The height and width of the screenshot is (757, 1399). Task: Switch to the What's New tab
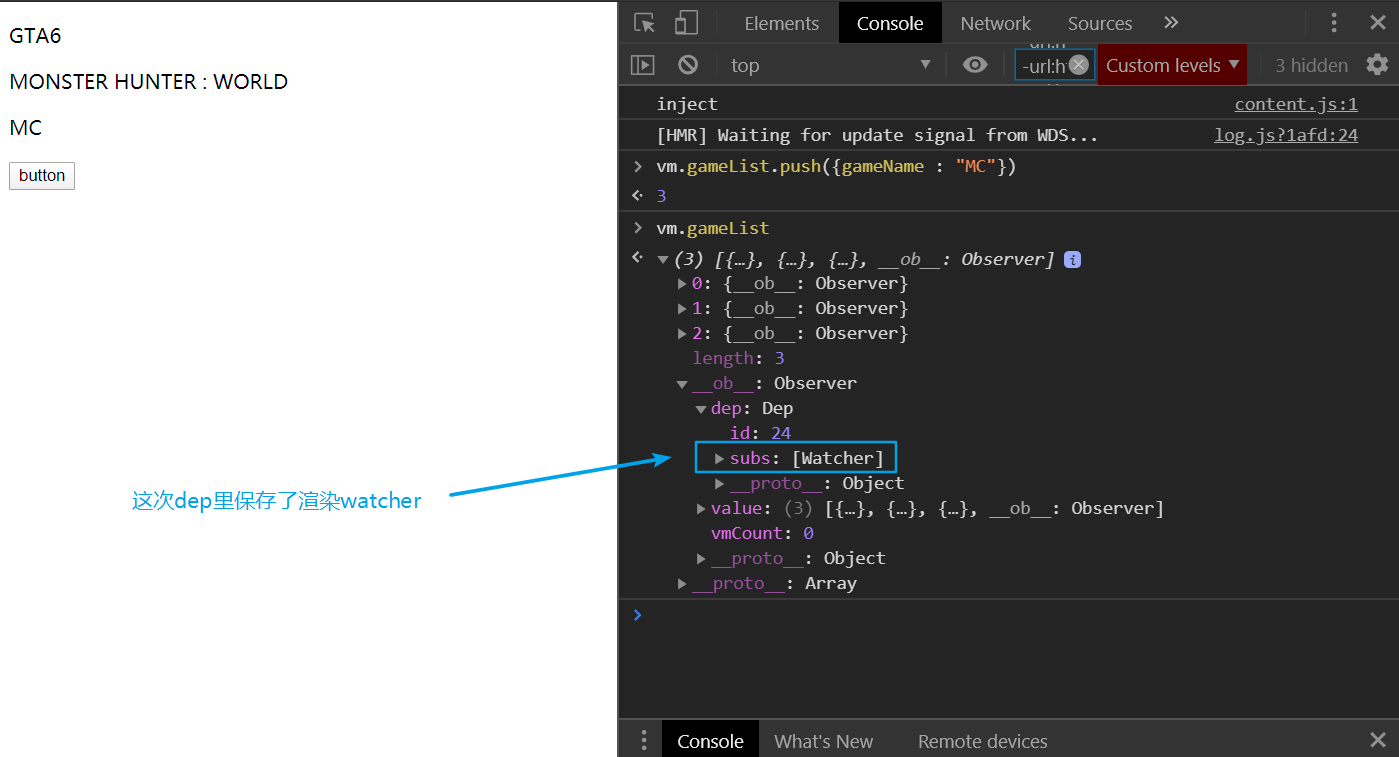[x=824, y=741]
